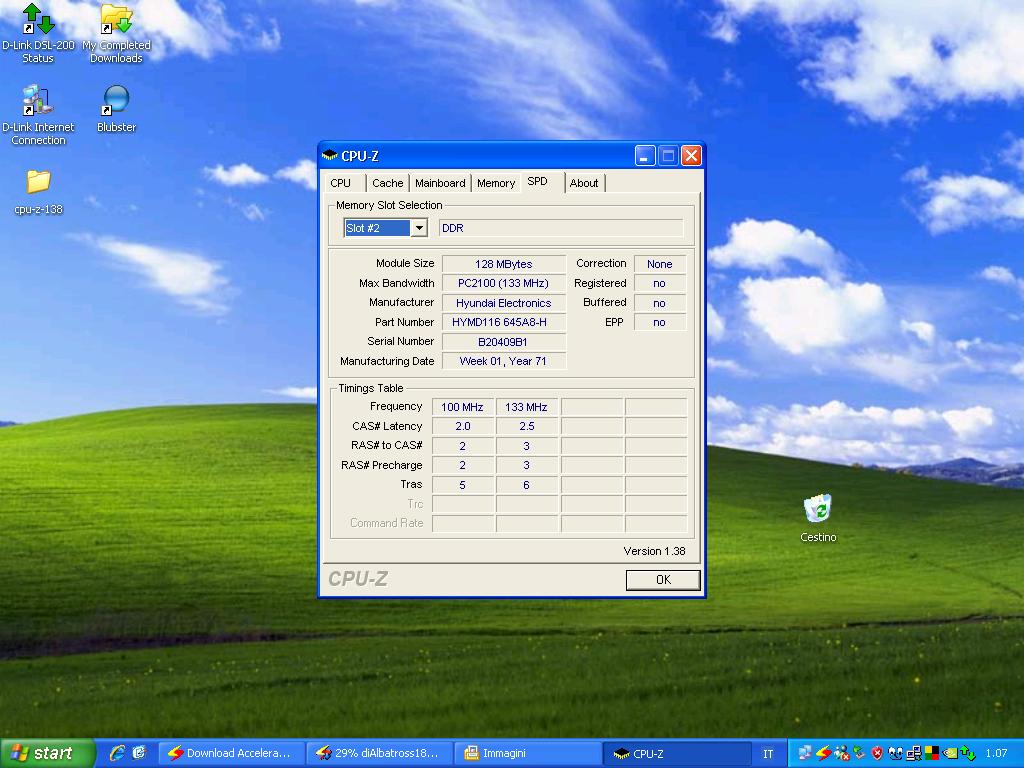Click Serial Number value B20409B1
Screen dimensions: 1024x768
click(504, 342)
